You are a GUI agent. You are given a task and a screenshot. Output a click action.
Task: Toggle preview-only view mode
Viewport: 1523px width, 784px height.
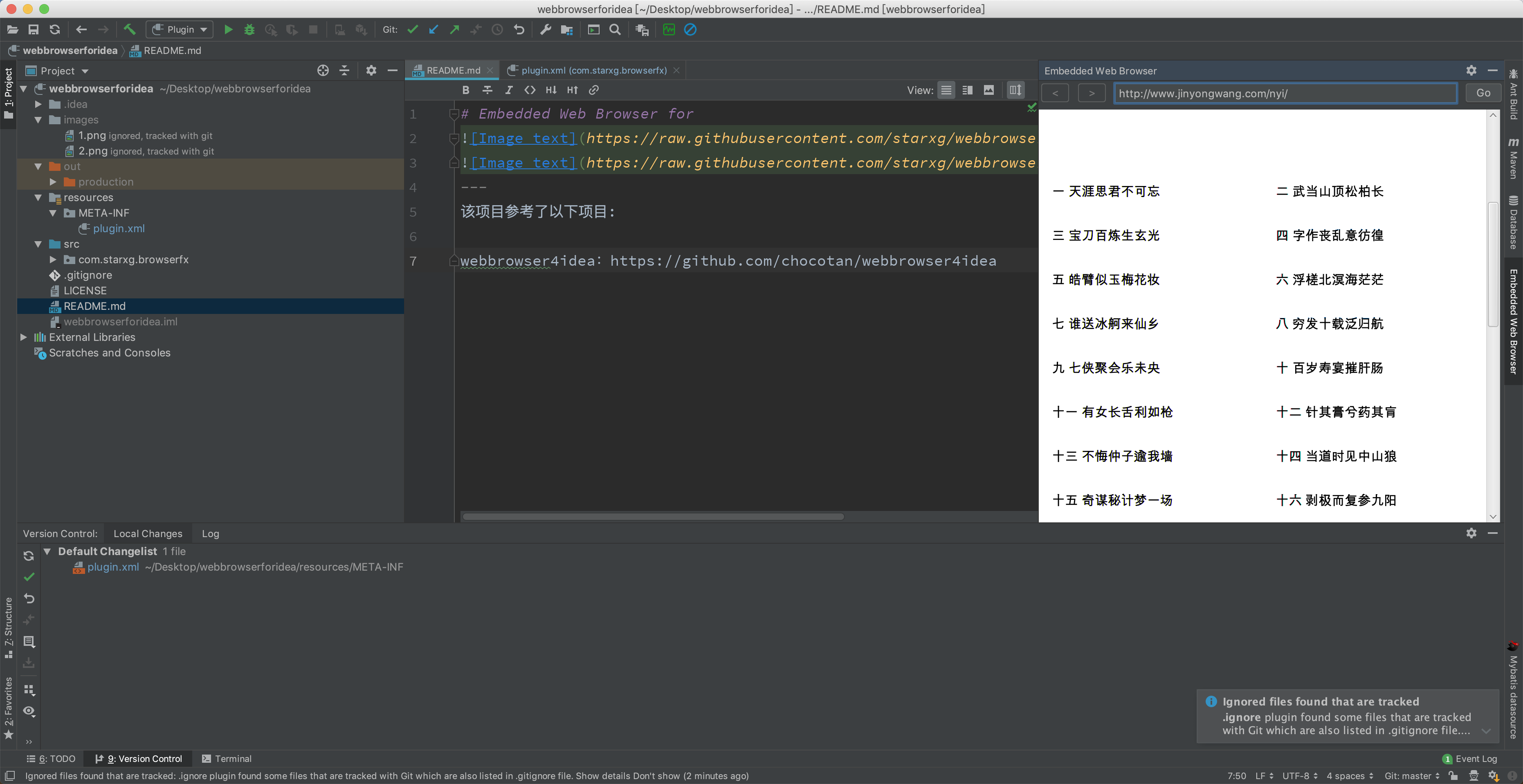pos(988,90)
